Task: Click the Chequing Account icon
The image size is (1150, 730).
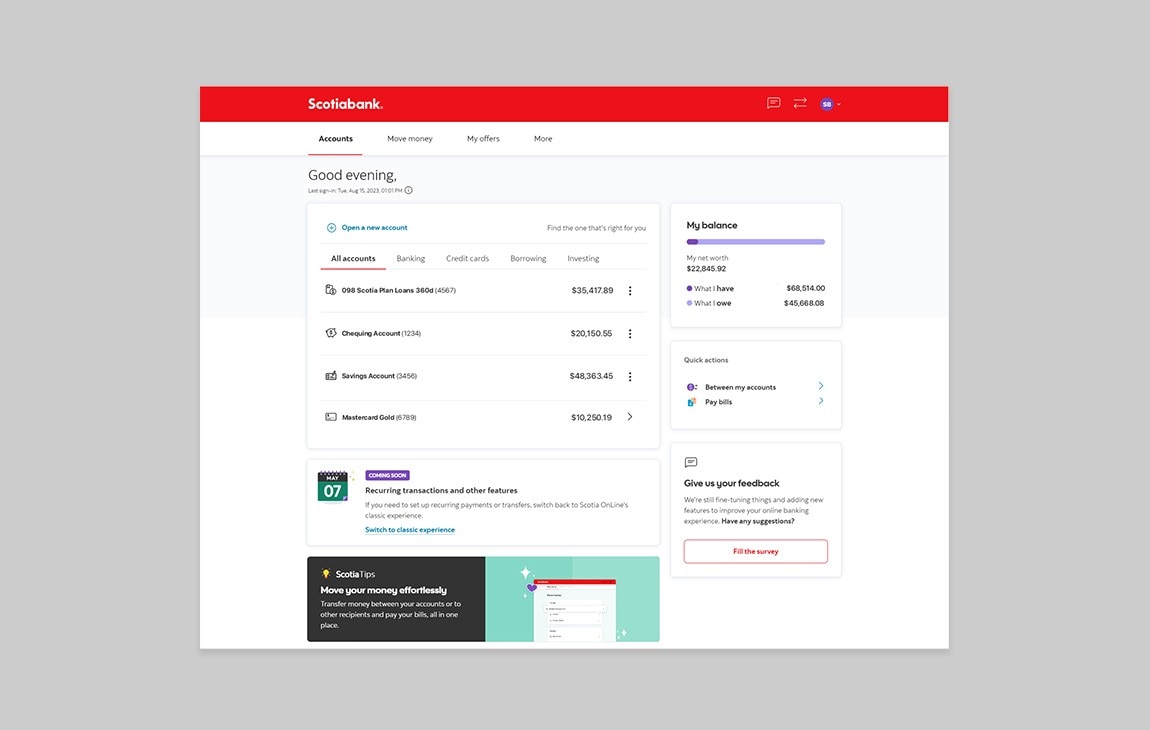Action: (x=331, y=333)
